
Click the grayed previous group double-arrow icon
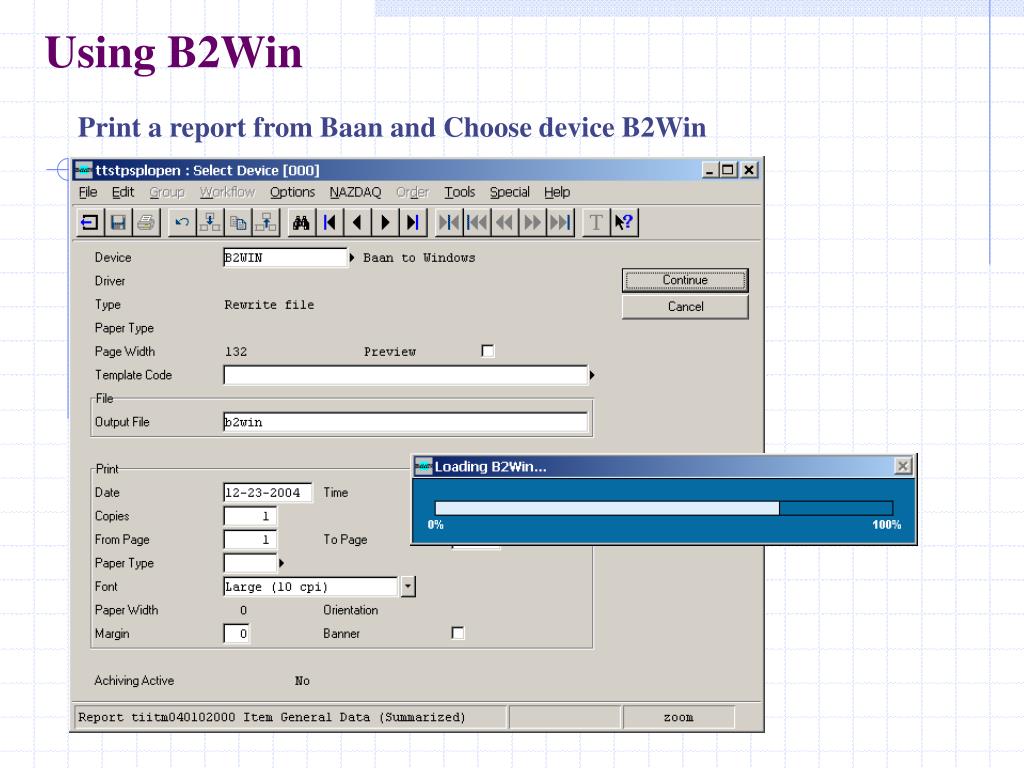click(505, 223)
